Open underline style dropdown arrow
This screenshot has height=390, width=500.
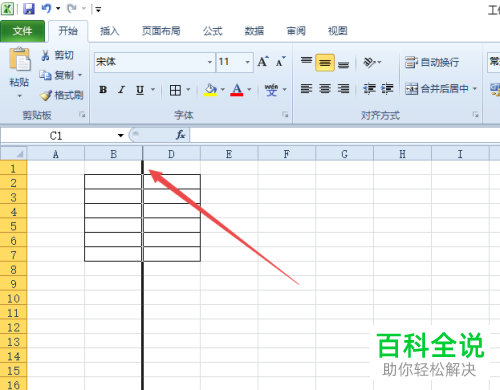coord(153,90)
